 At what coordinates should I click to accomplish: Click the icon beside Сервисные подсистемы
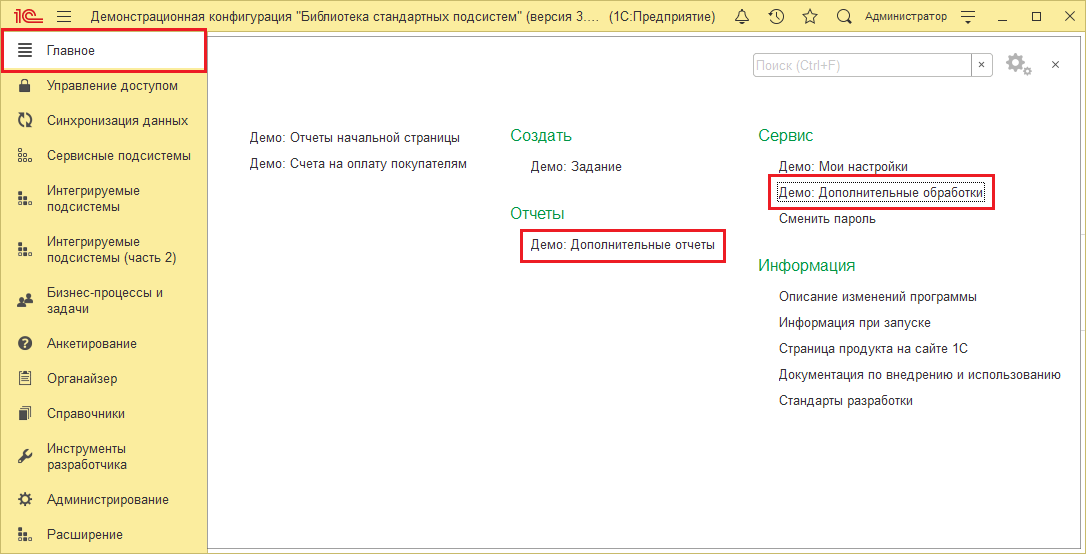click(25, 156)
